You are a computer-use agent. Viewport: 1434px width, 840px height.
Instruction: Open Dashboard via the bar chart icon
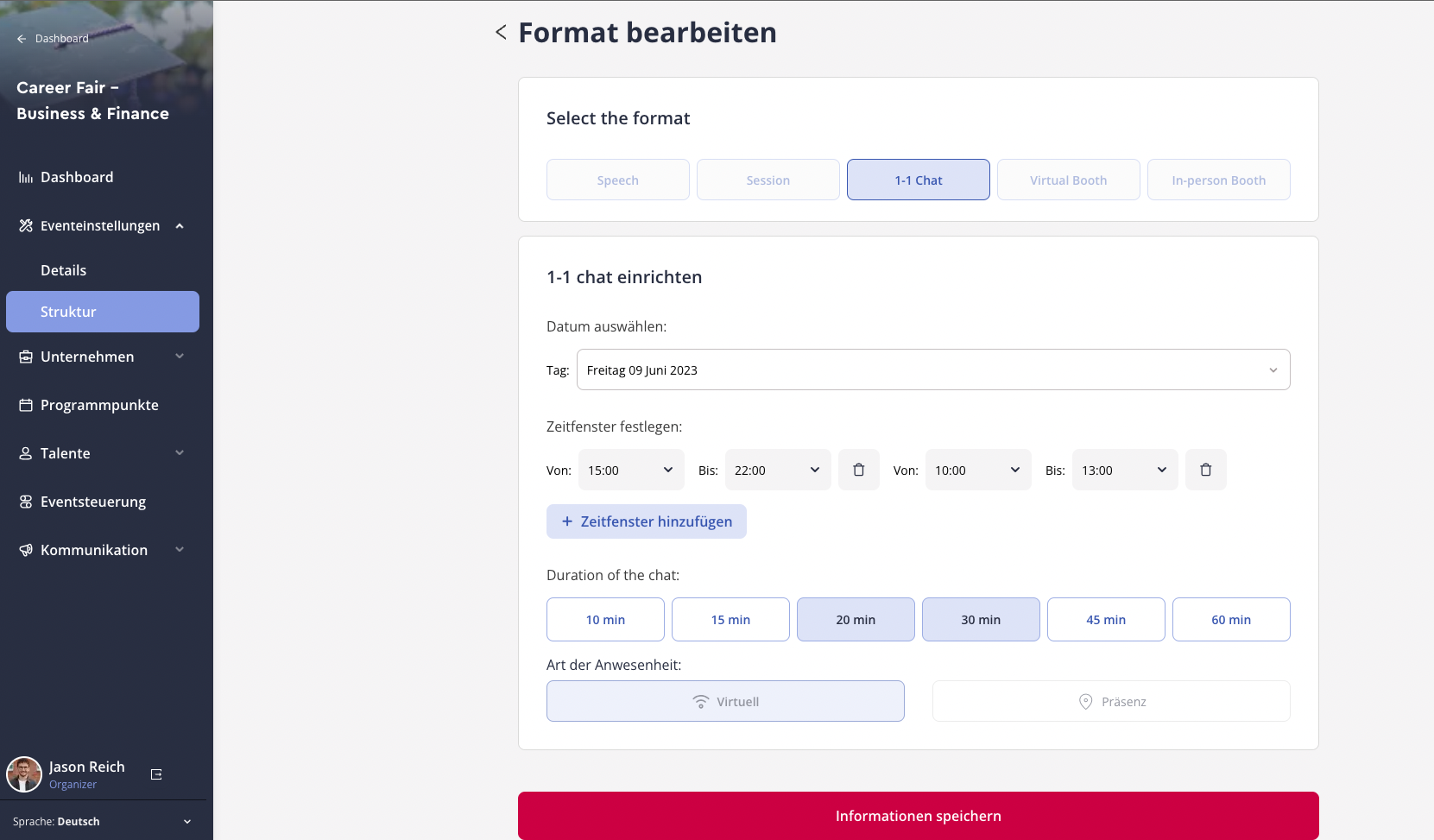point(26,178)
